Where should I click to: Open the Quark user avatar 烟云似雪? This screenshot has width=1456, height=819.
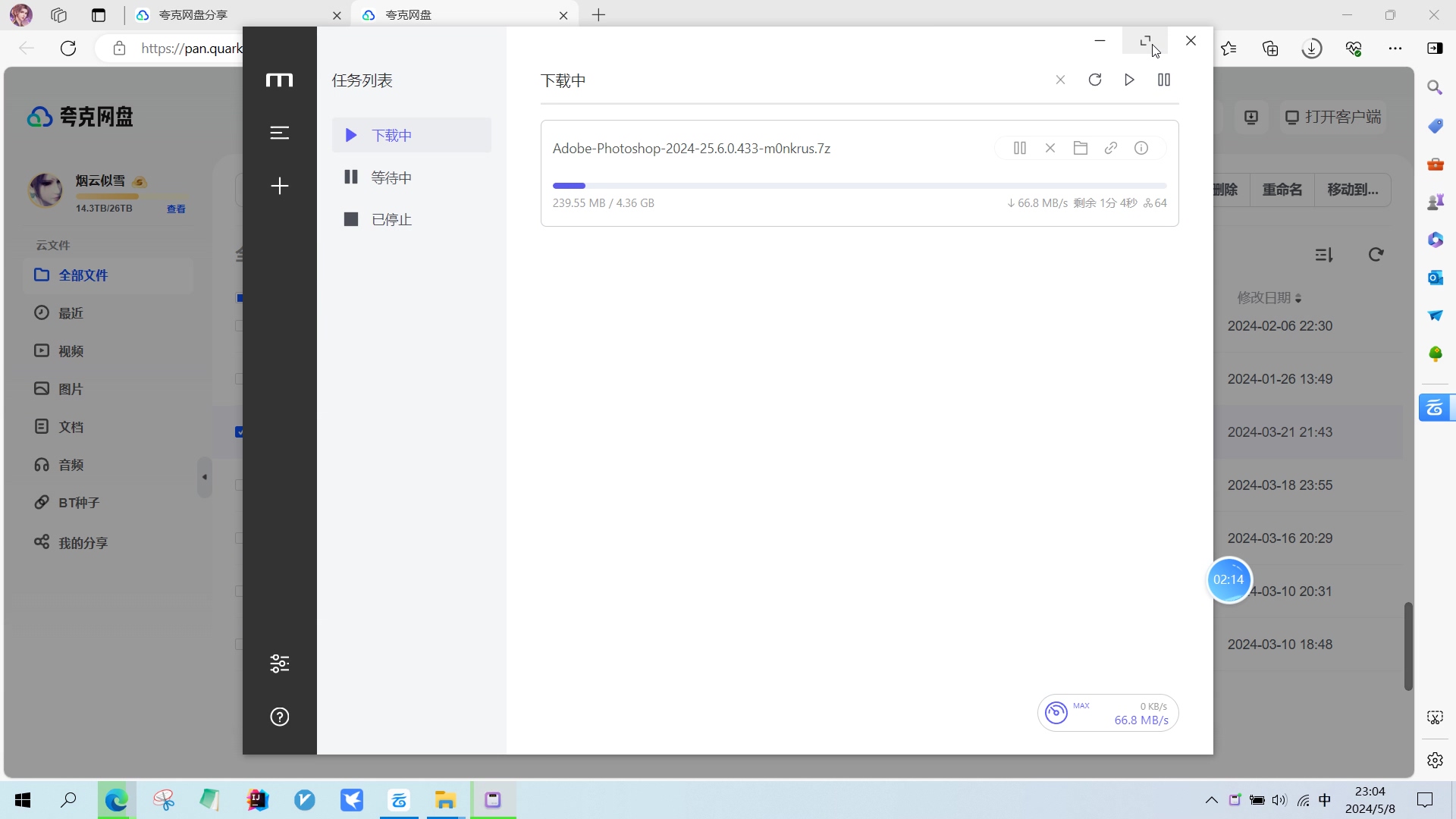[x=45, y=190]
